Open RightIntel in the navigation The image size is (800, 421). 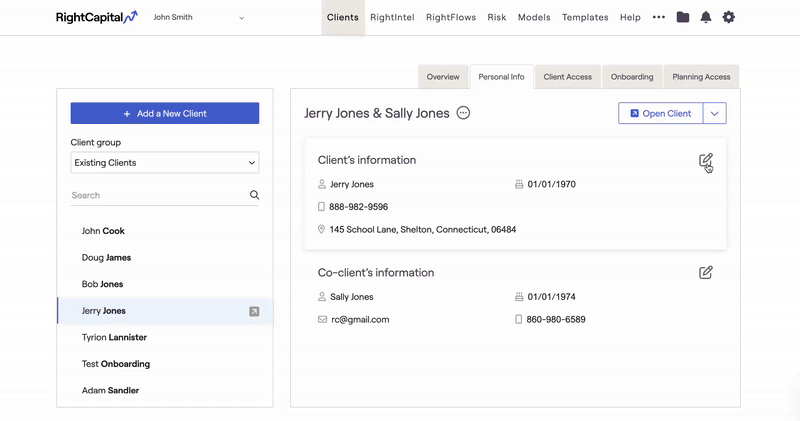[392, 17]
